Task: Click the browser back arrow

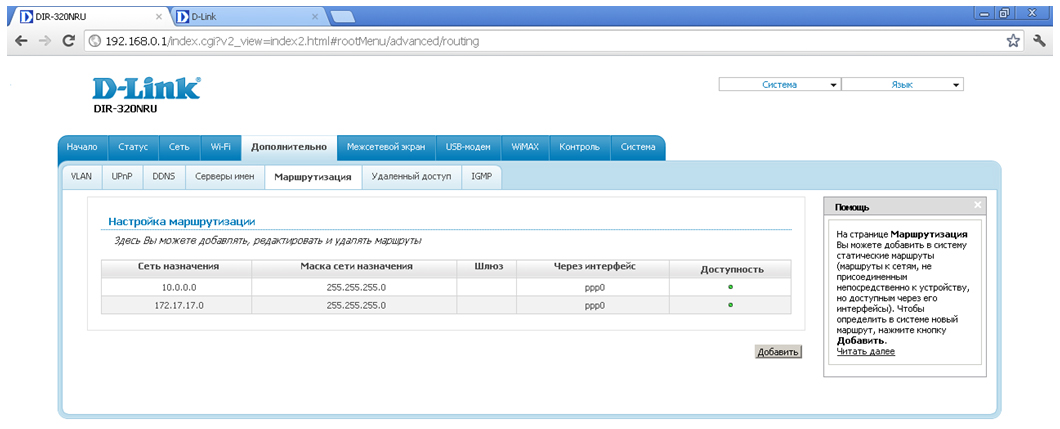Action: coord(19,41)
